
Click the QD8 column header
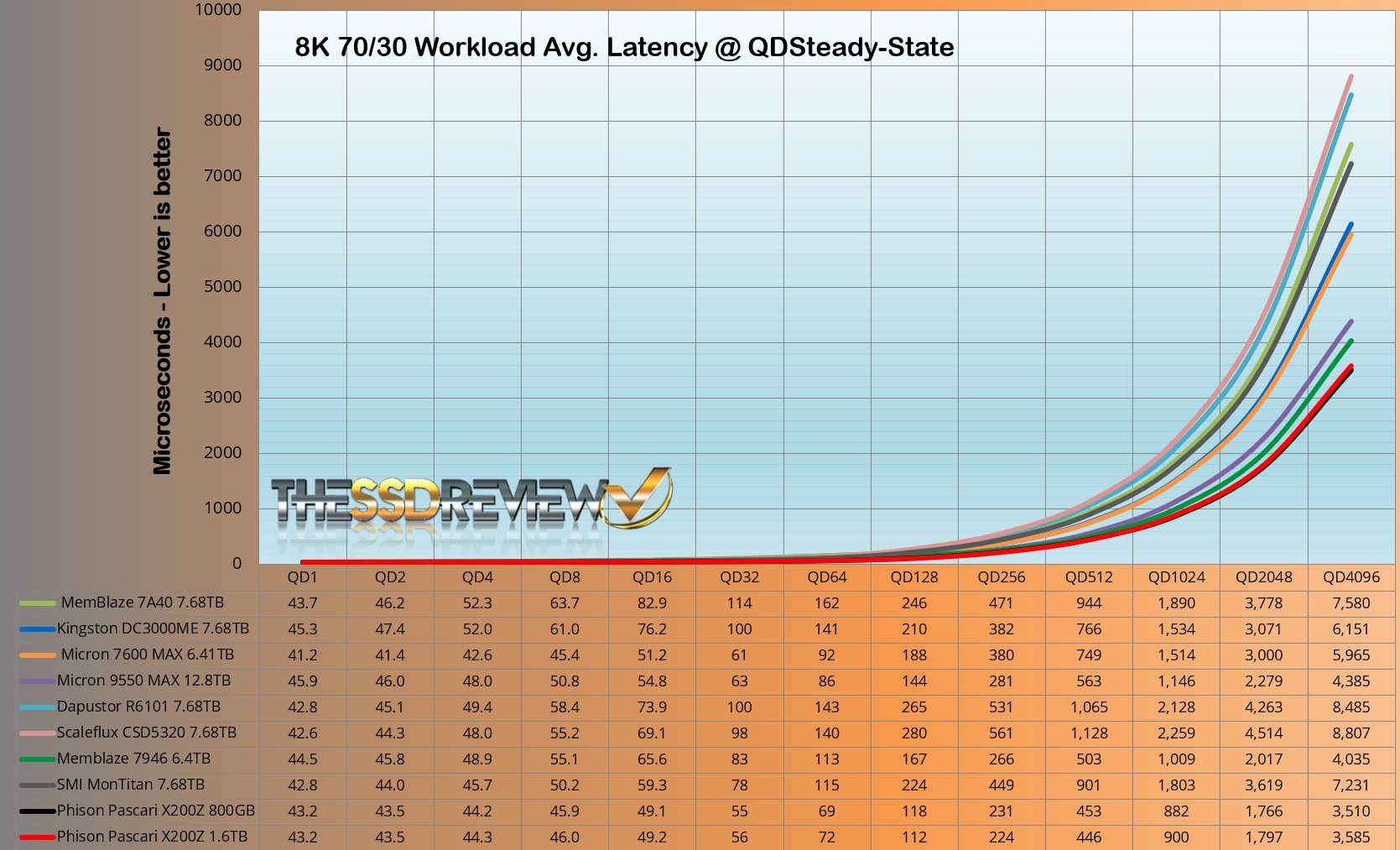[x=565, y=577]
